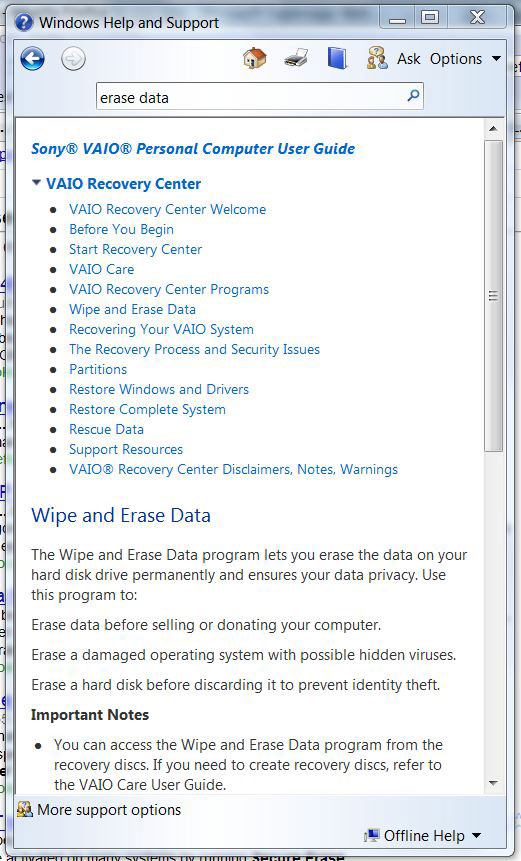Screen dimensions: 521x861
Task: Go to the Rescue Data topic
Action: point(107,429)
